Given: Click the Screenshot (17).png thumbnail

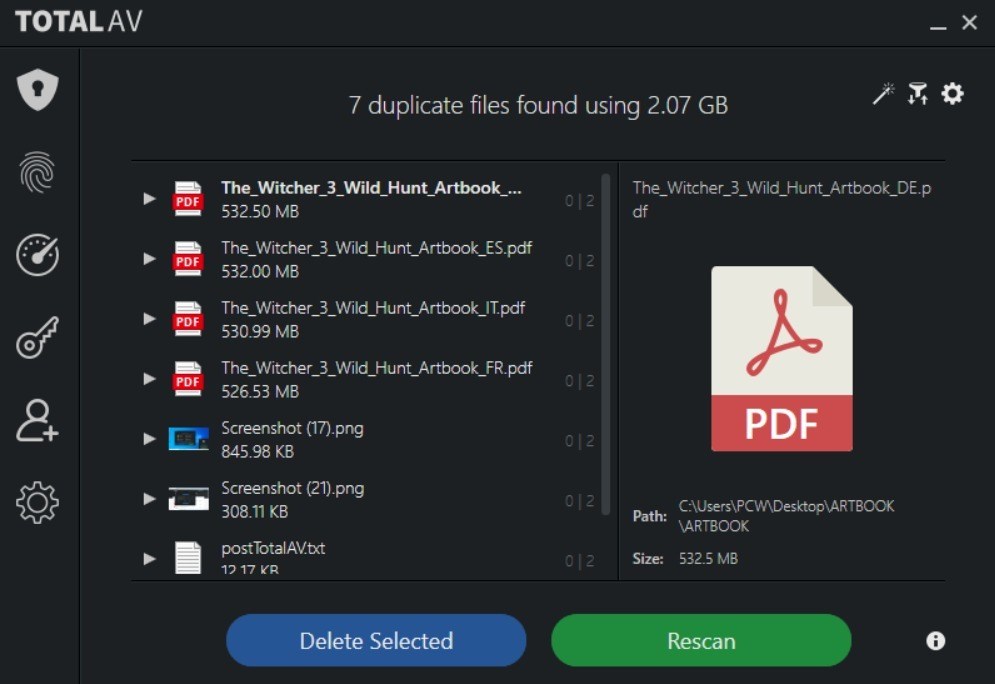Looking at the screenshot, I should (x=188, y=439).
